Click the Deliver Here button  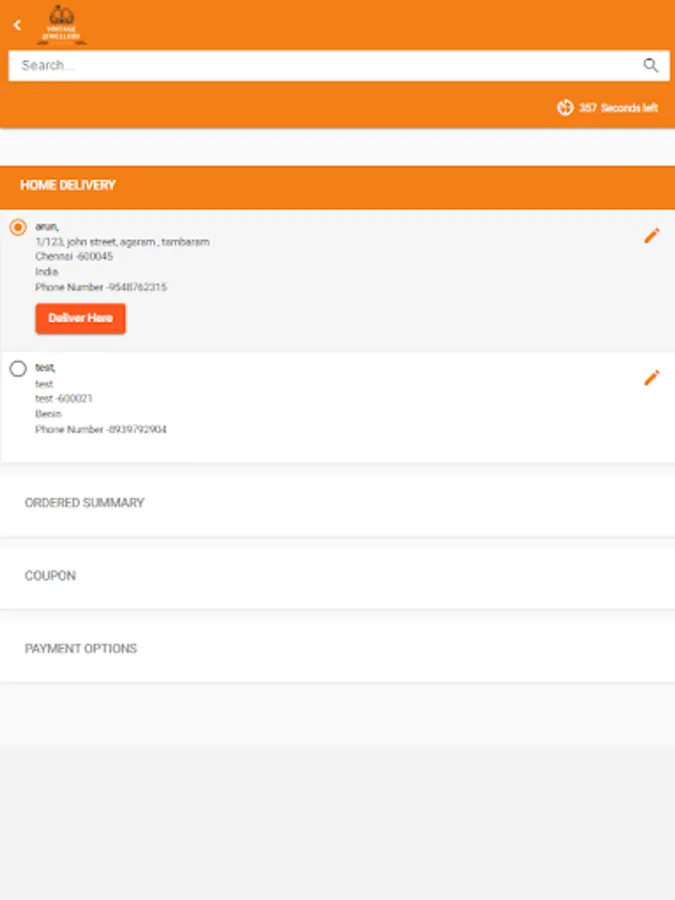coord(80,319)
